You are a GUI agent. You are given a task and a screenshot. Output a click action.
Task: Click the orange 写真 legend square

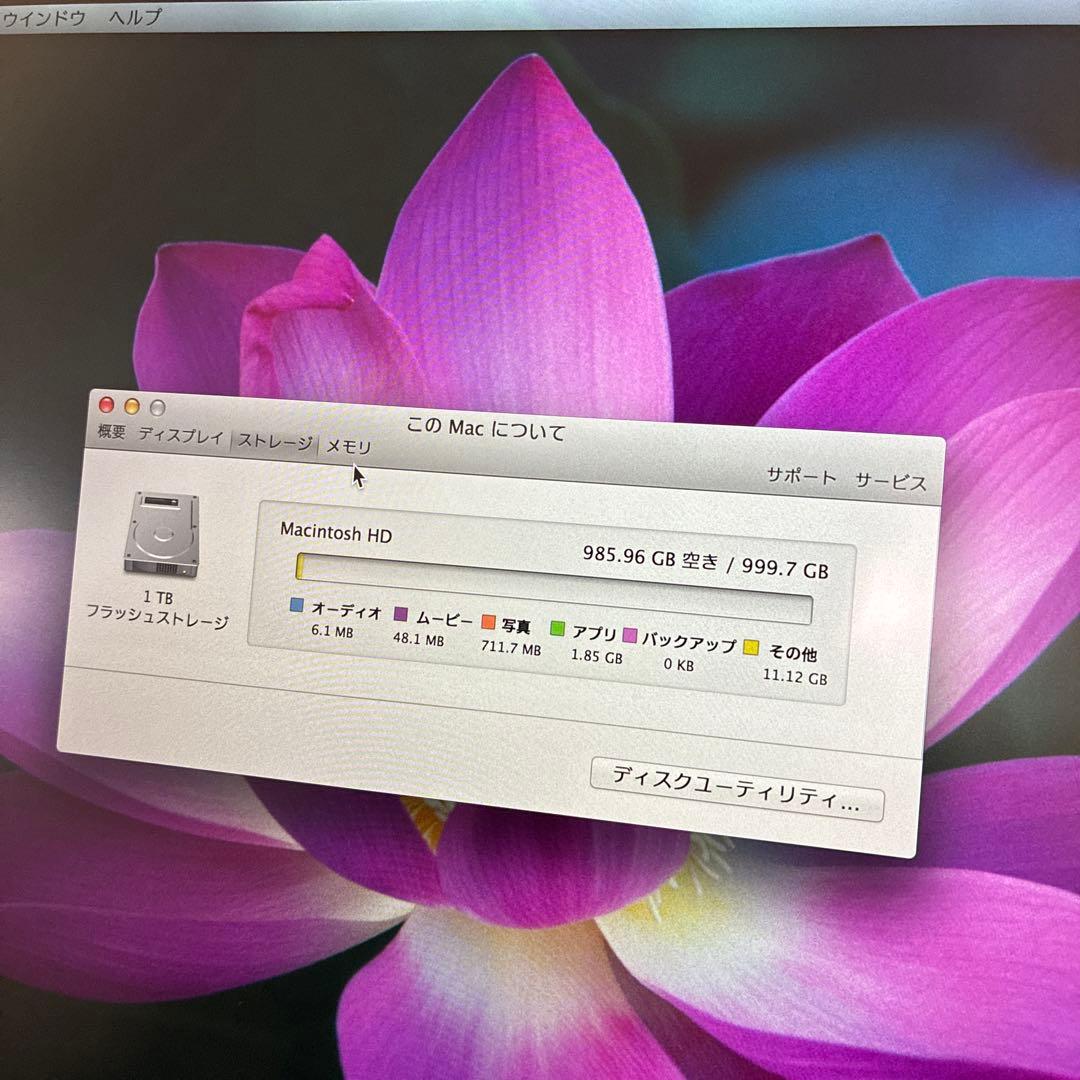[488, 622]
